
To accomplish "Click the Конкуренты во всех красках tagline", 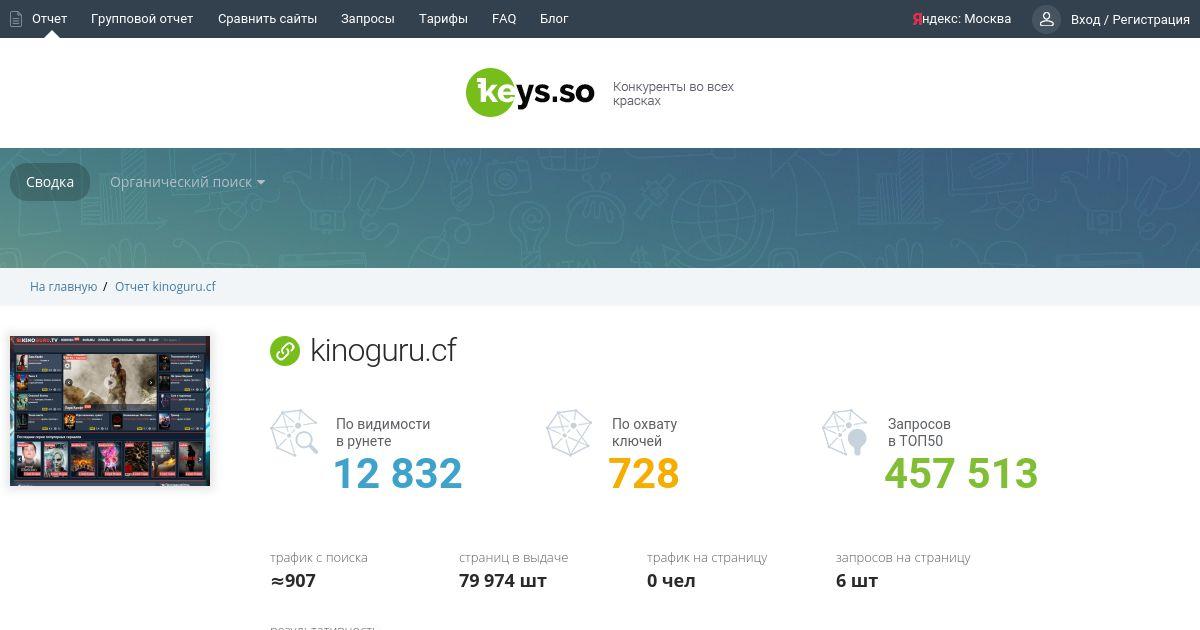I will (674, 94).
